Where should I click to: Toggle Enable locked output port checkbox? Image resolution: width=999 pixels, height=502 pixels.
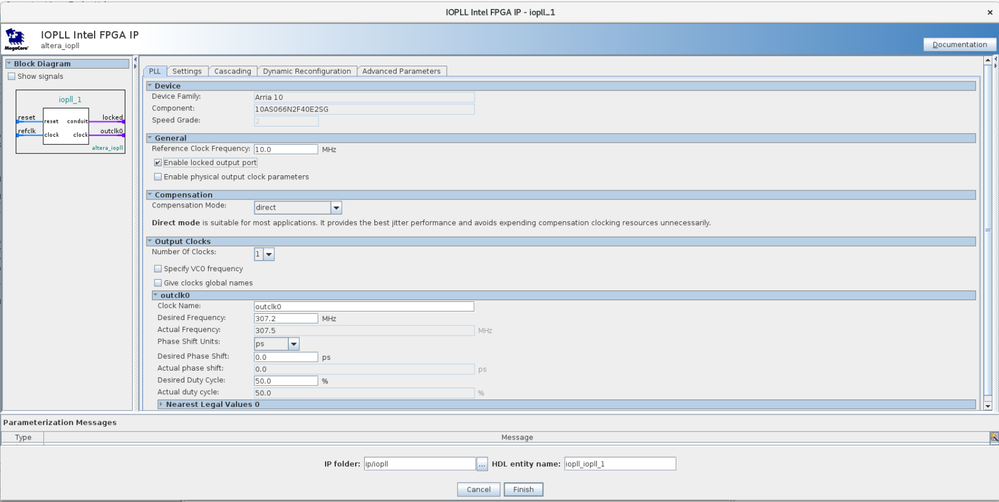point(158,162)
